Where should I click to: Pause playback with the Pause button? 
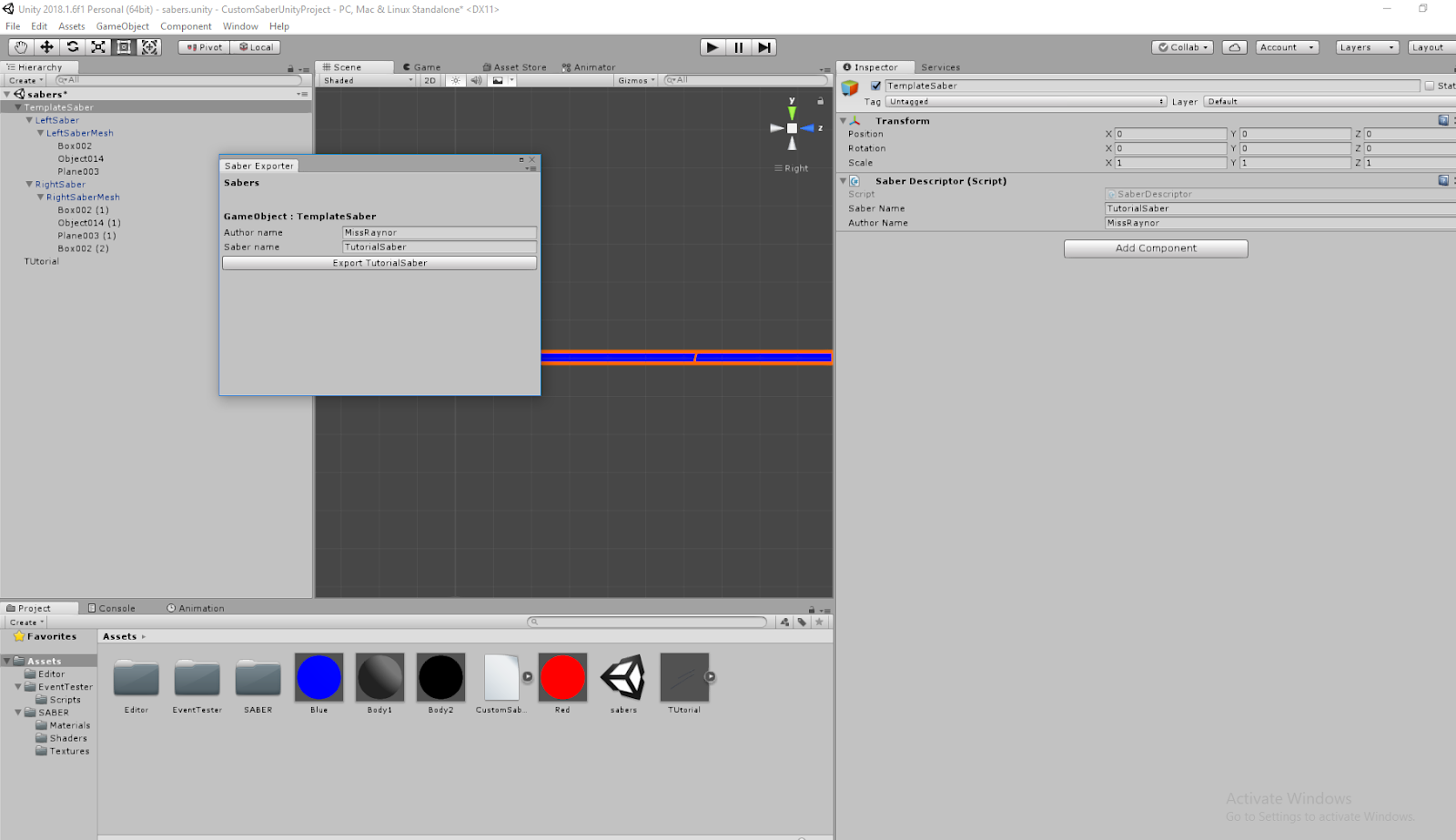tap(738, 46)
